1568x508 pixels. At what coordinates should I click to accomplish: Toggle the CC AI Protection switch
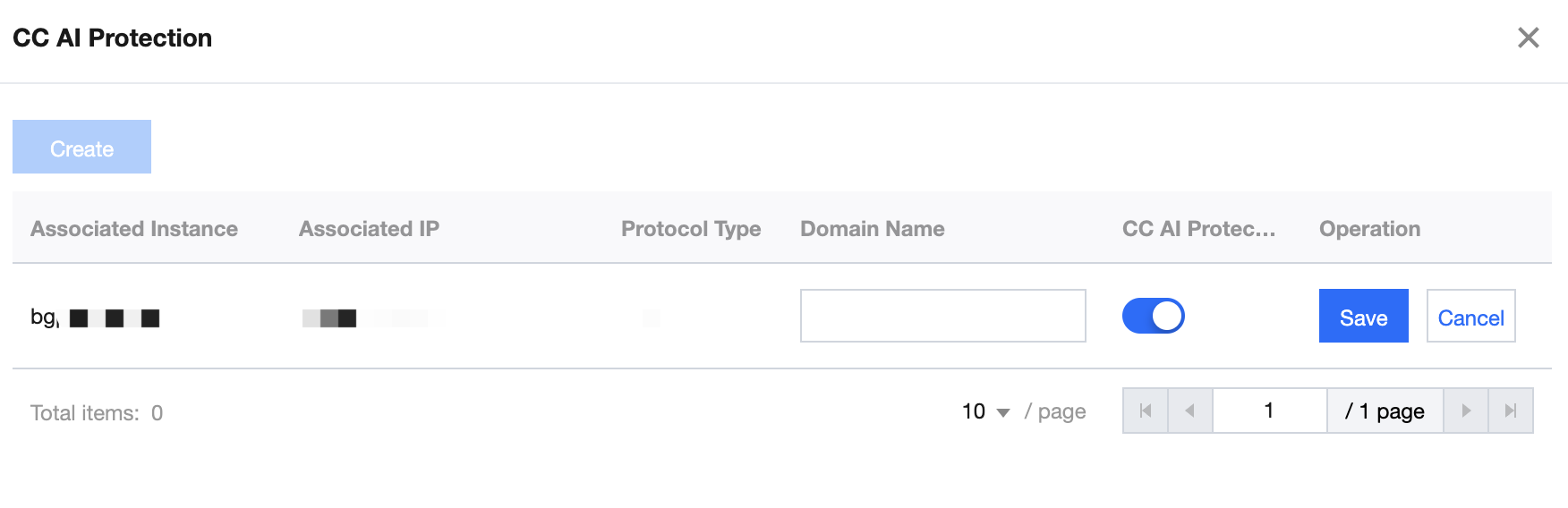click(1153, 316)
